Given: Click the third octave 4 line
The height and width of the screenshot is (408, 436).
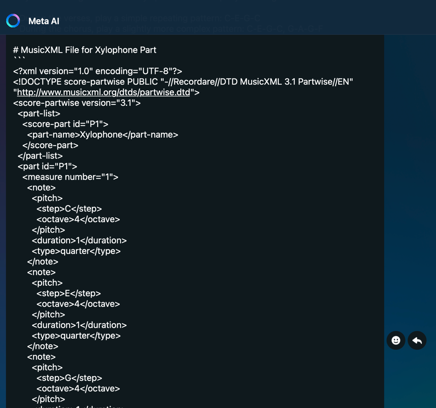Looking at the screenshot, I should [x=78, y=389].
